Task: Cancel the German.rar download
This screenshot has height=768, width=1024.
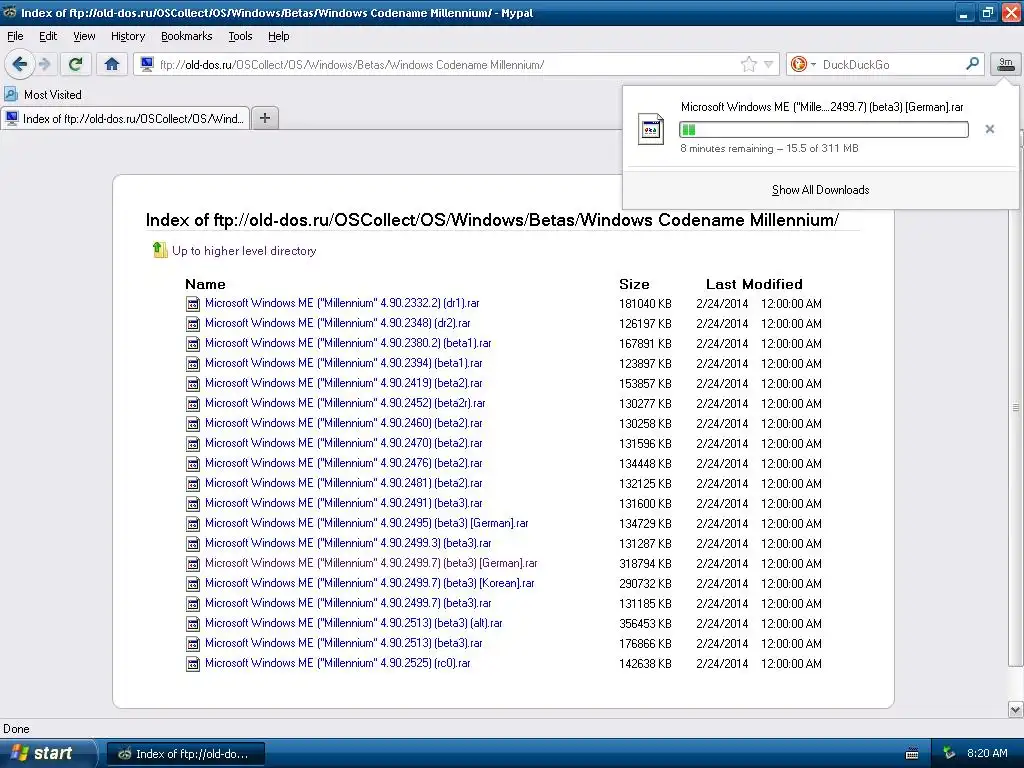Action: [989, 129]
